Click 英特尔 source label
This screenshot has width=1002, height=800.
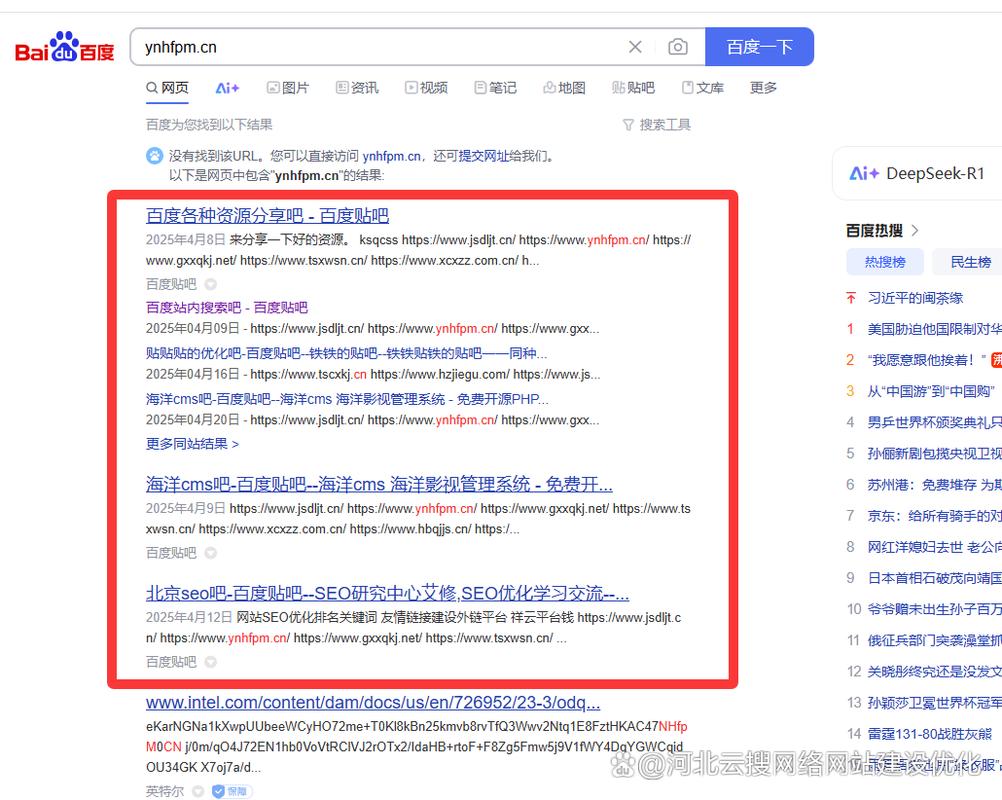165,792
